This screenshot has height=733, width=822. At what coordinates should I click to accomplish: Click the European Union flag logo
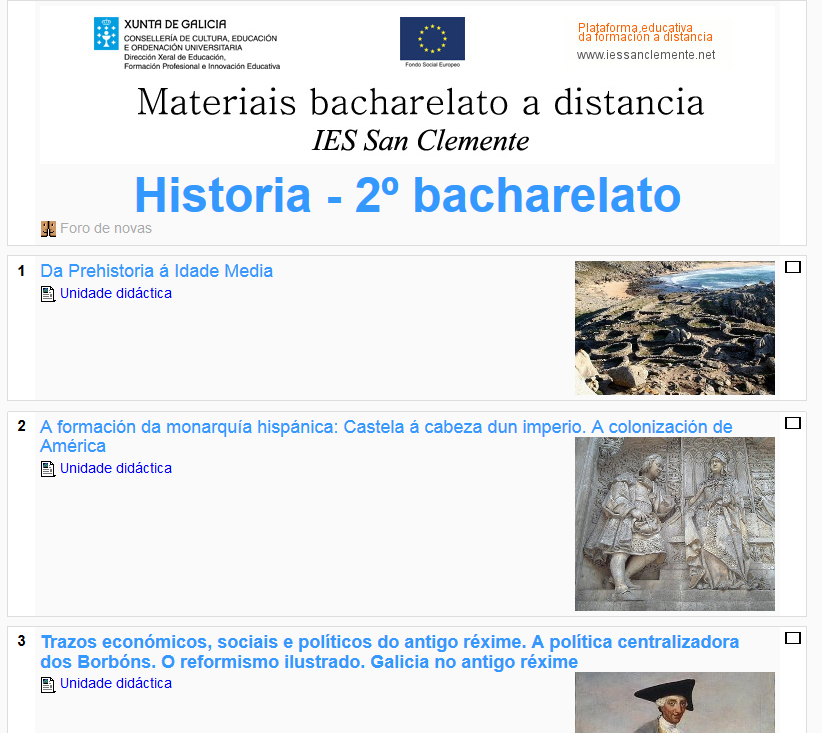click(432, 40)
